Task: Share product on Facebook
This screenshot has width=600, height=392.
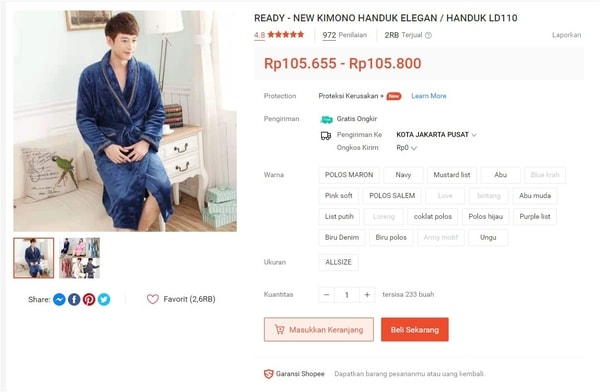Action: coord(74,299)
